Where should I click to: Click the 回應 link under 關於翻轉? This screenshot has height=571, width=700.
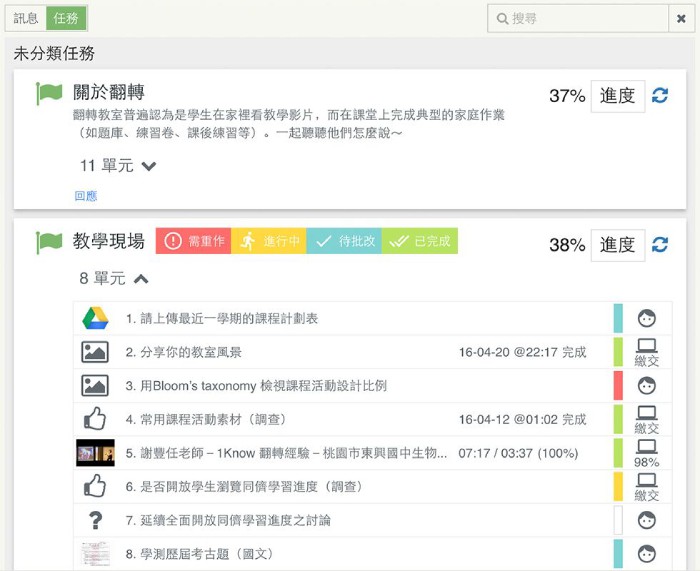[86, 196]
